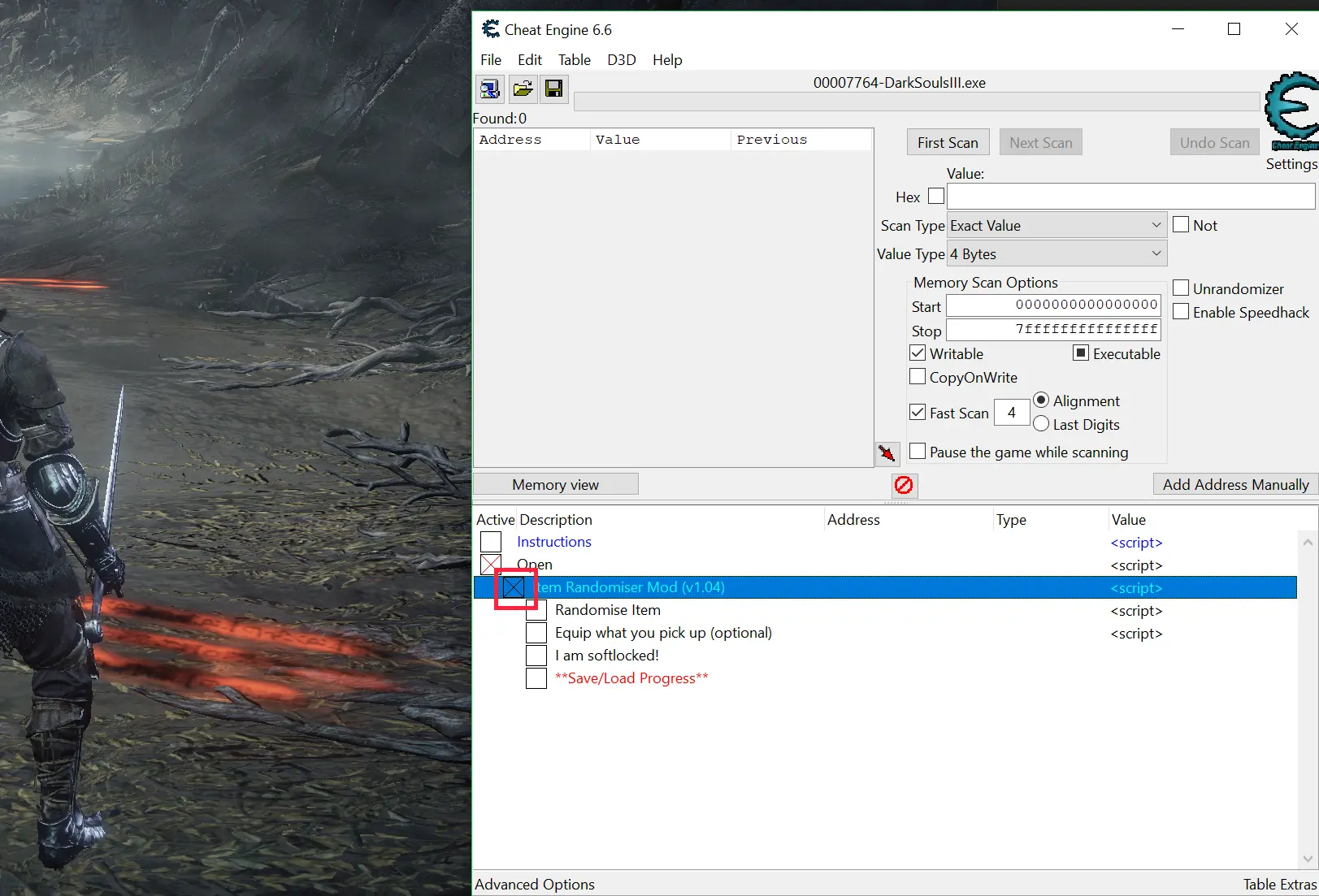Toggle the Hex checkbox
This screenshot has width=1319, height=896.
pos(936,196)
